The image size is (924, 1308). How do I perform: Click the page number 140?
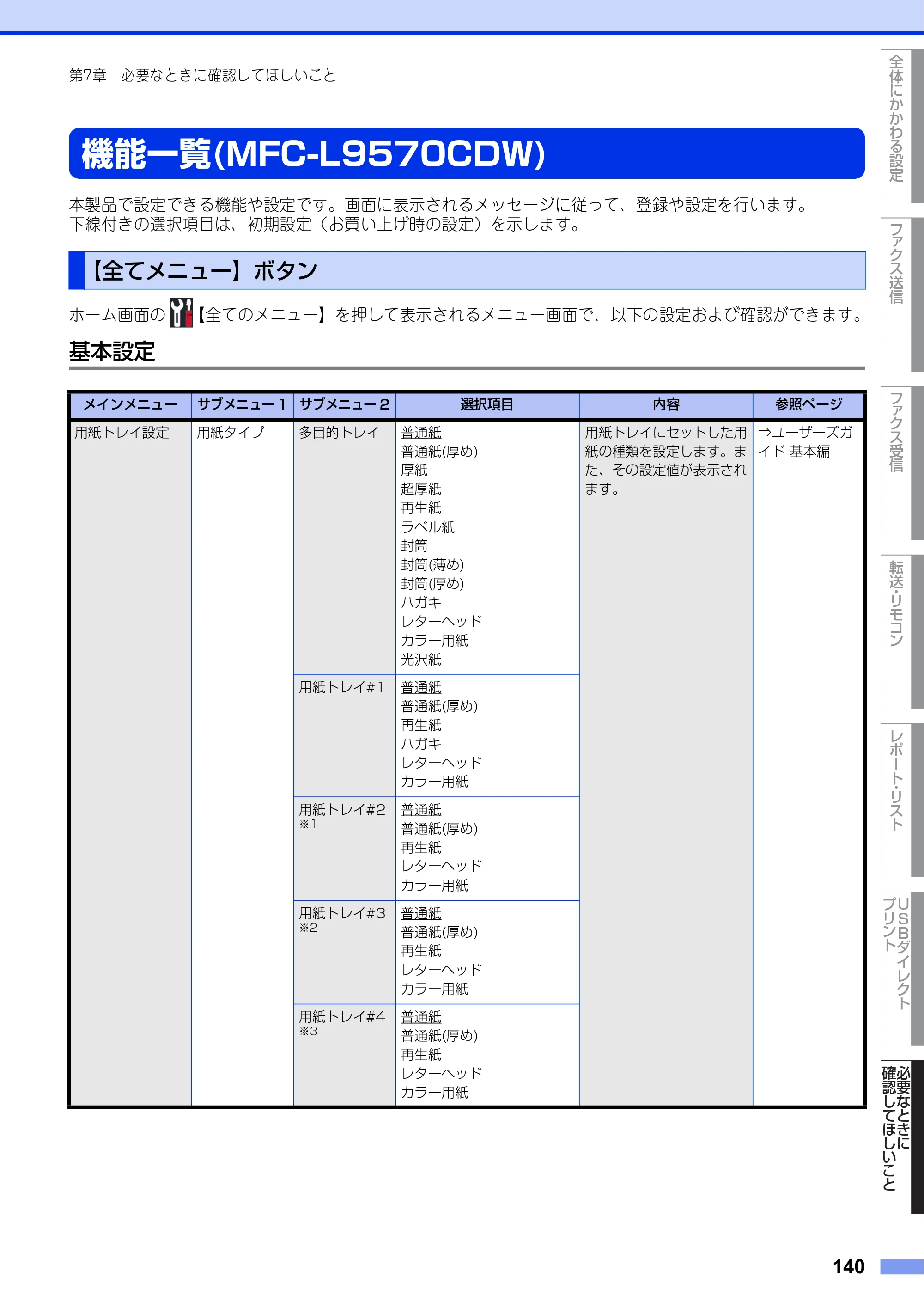pyautogui.click(x=848, y=1266)
